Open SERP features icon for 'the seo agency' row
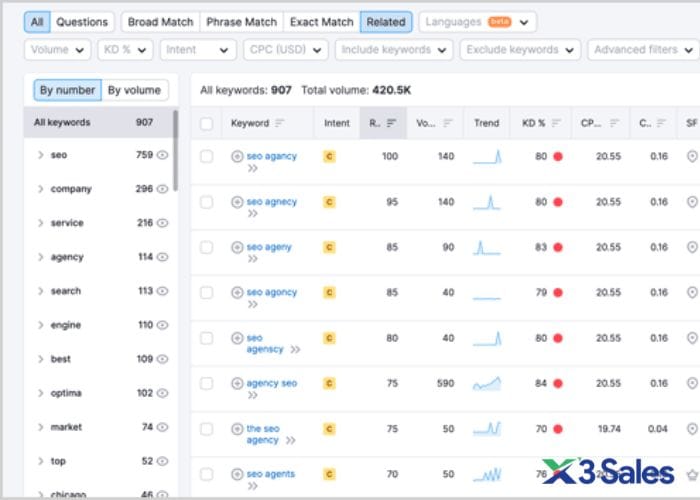 pos(692,429)
